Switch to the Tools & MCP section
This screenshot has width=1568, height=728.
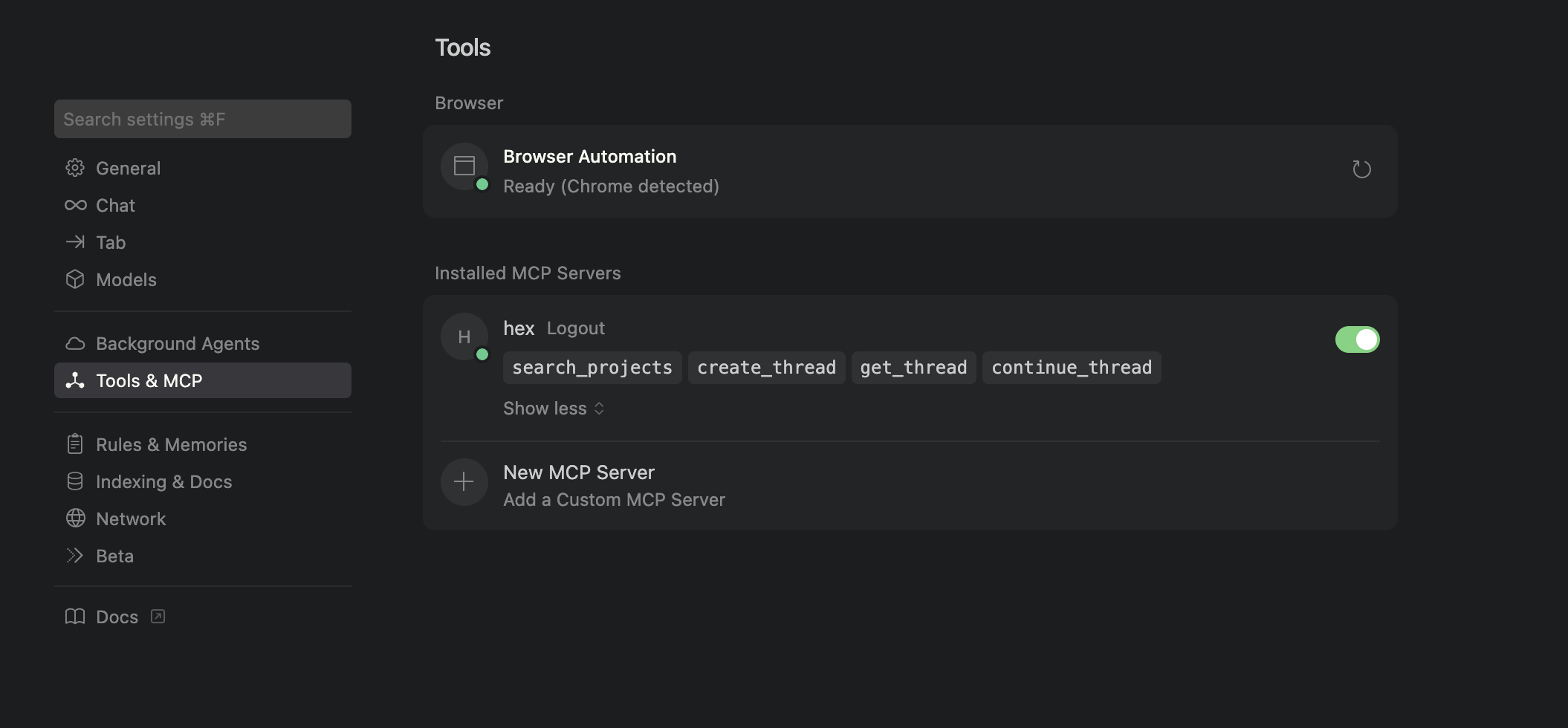point(149,380)
